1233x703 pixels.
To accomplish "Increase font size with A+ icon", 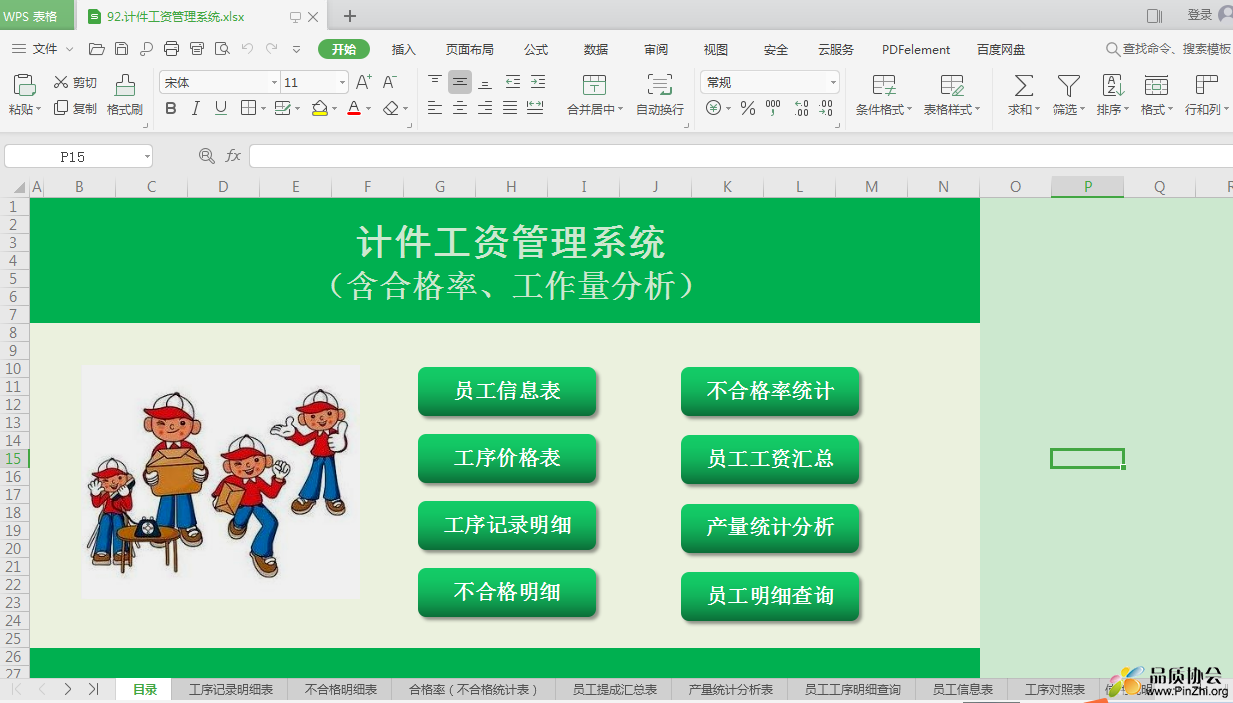I will point(364,82).
